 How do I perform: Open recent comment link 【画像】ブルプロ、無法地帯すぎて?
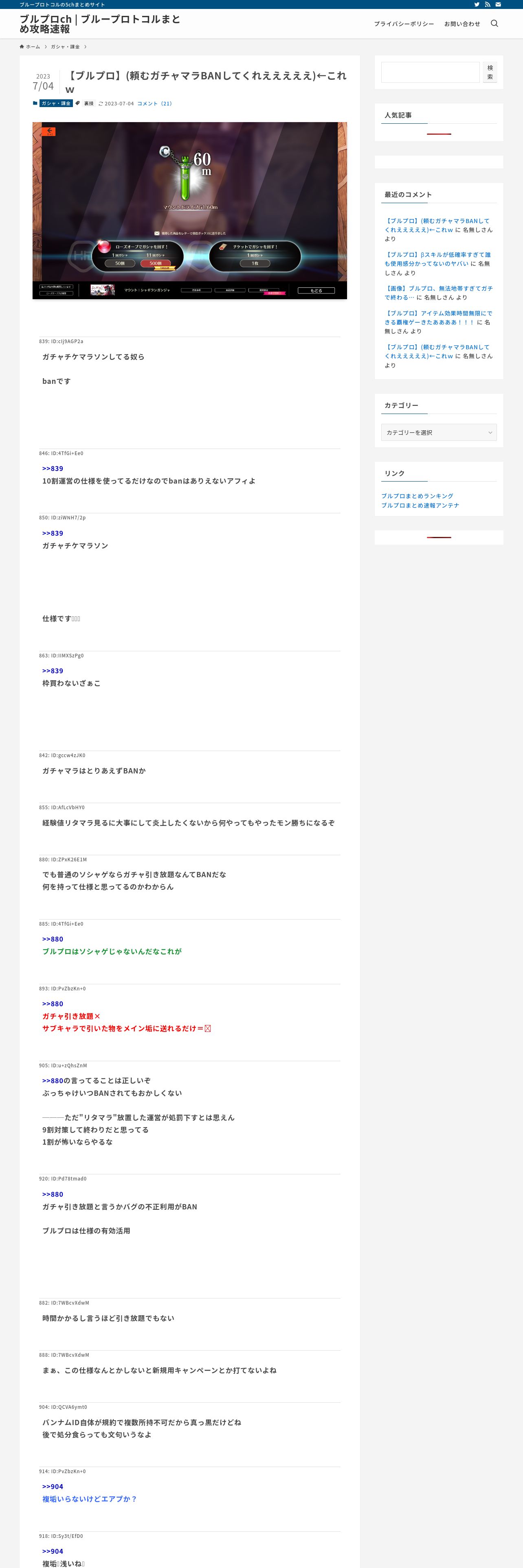(438, 293)
